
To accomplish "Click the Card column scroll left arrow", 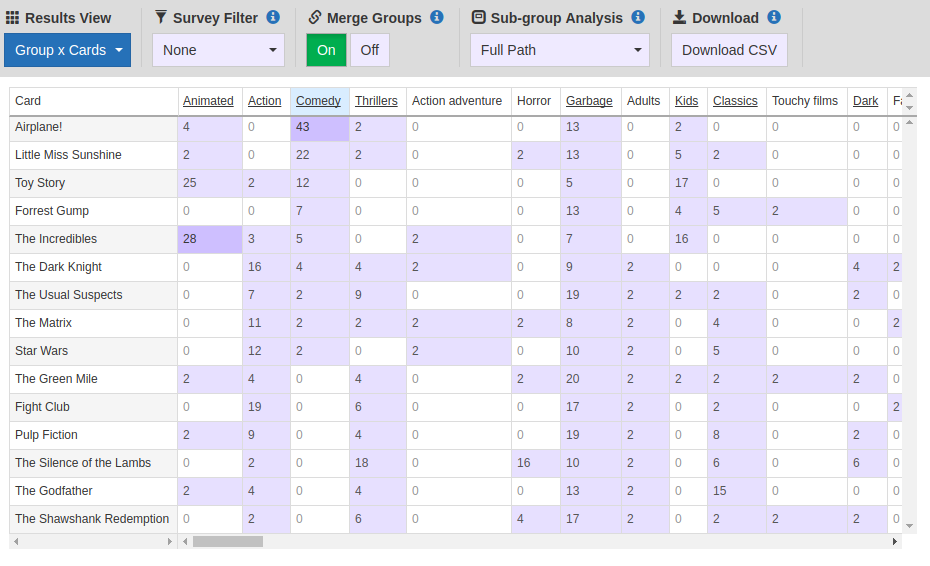I will coord(16,541).
